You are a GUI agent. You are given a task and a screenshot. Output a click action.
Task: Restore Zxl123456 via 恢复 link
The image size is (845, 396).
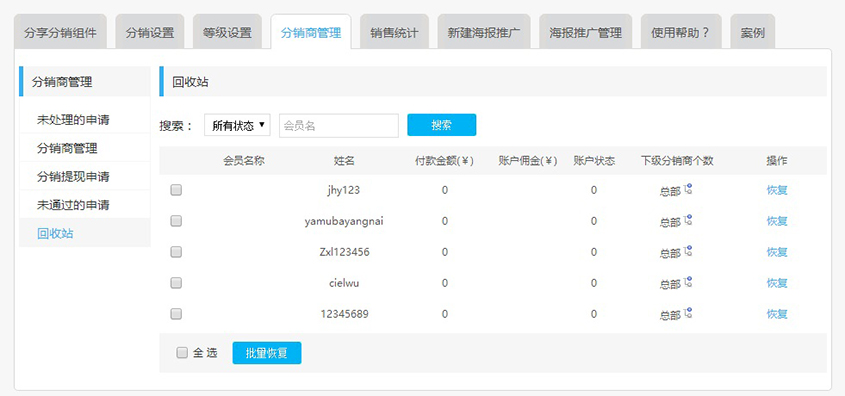click(777, 252)
